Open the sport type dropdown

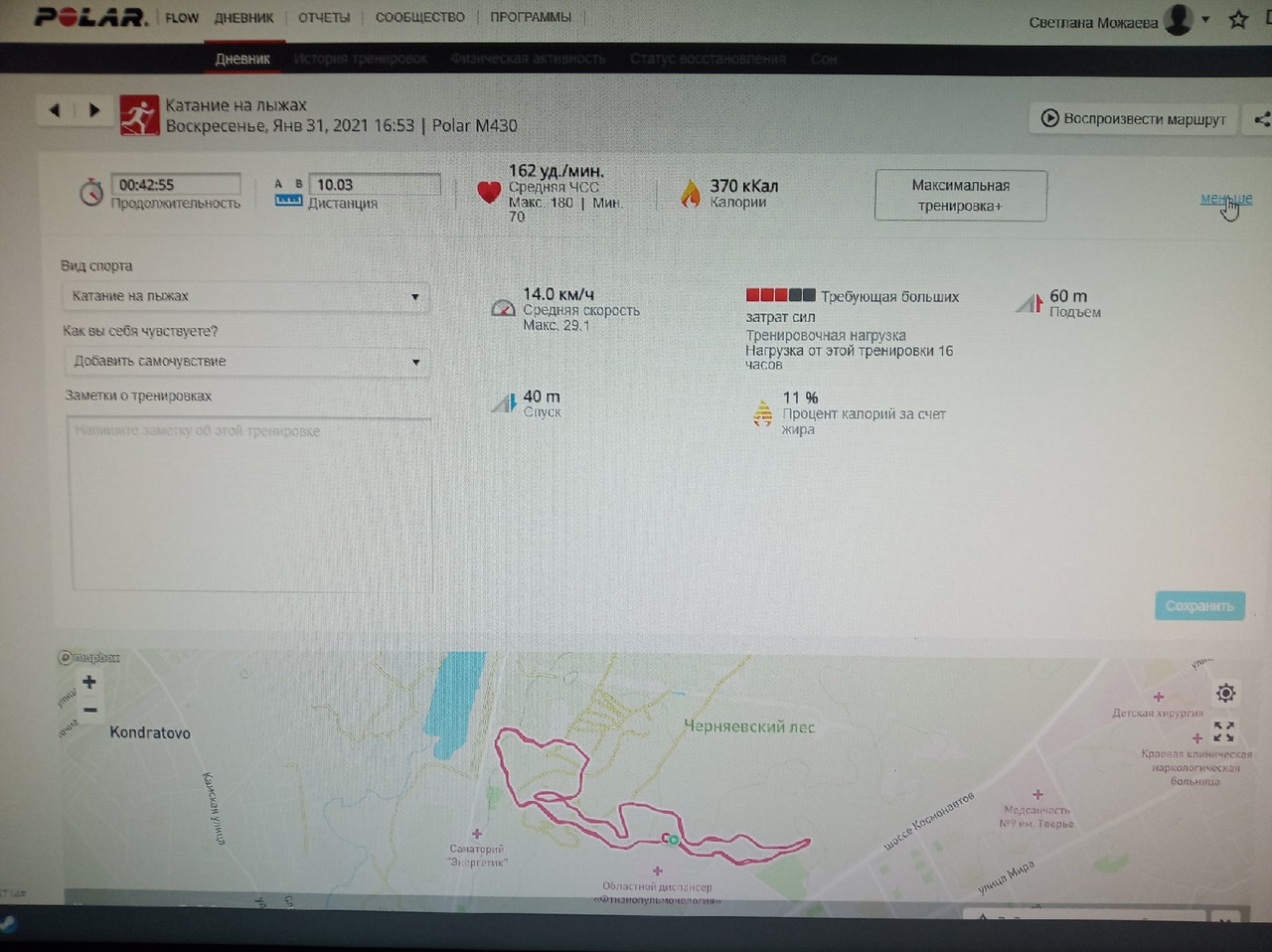pos(245,296)
